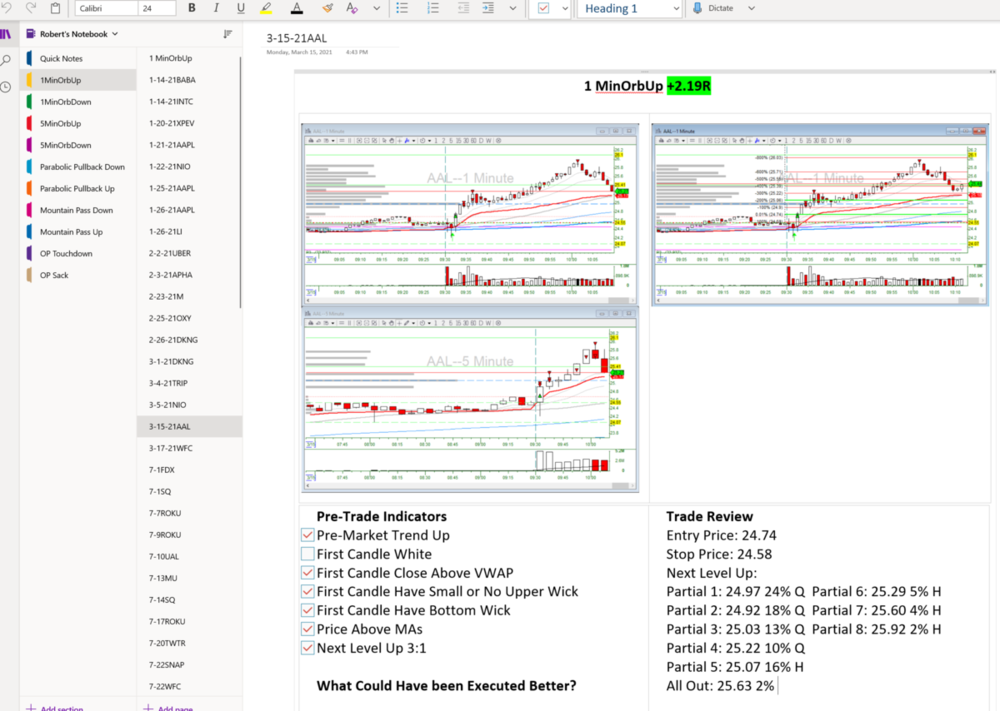This screenshot has height=711, width=1000.
Task: Open the font name Calibri box
Action: (105, 8)
